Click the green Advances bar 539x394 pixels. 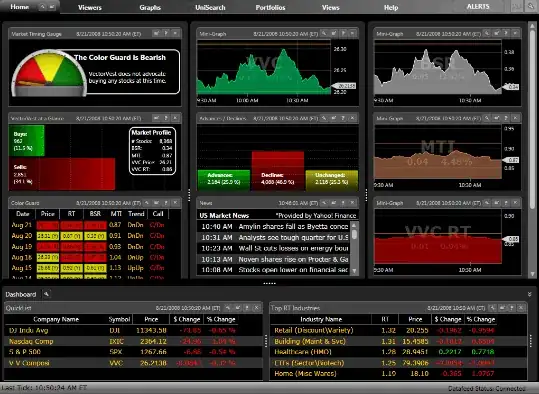[x=224, y=180]
